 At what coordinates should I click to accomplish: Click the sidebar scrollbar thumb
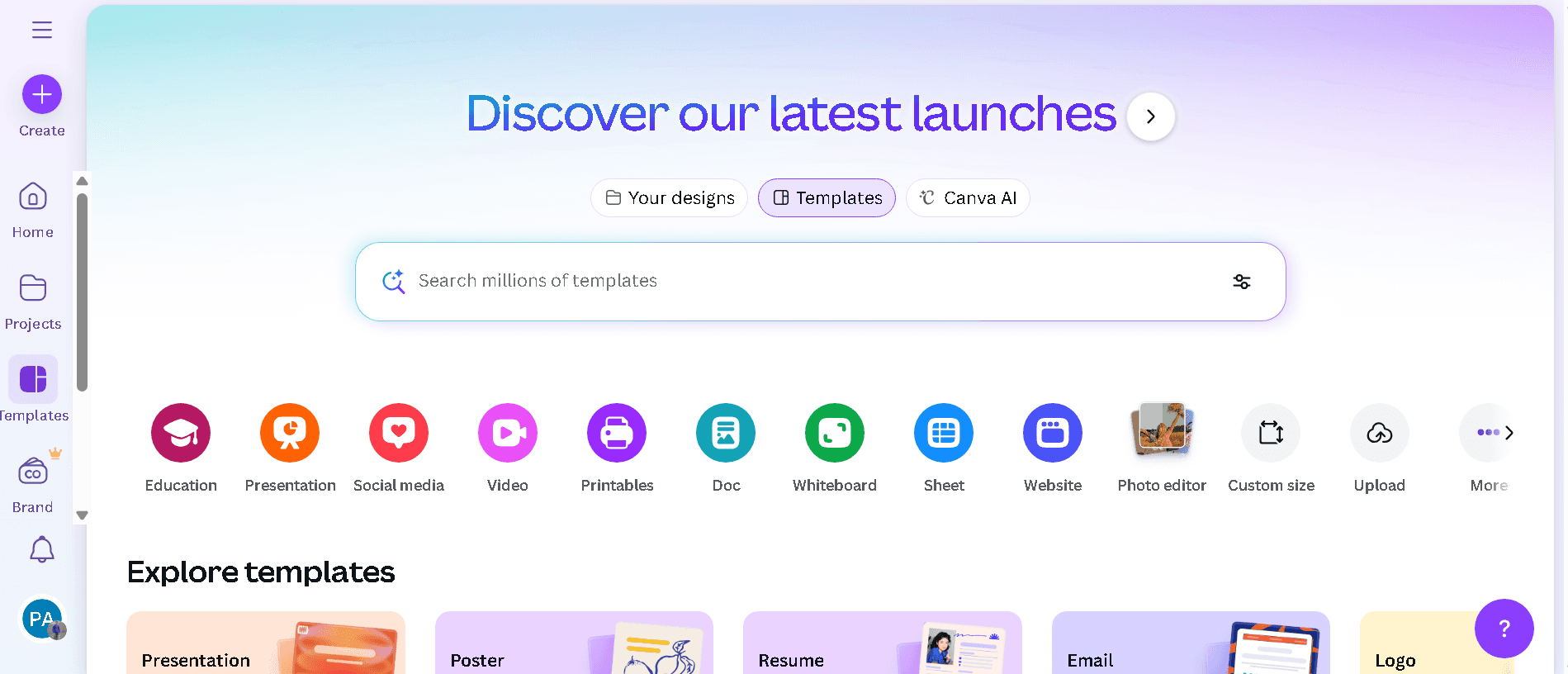click(x=82, y=292)
